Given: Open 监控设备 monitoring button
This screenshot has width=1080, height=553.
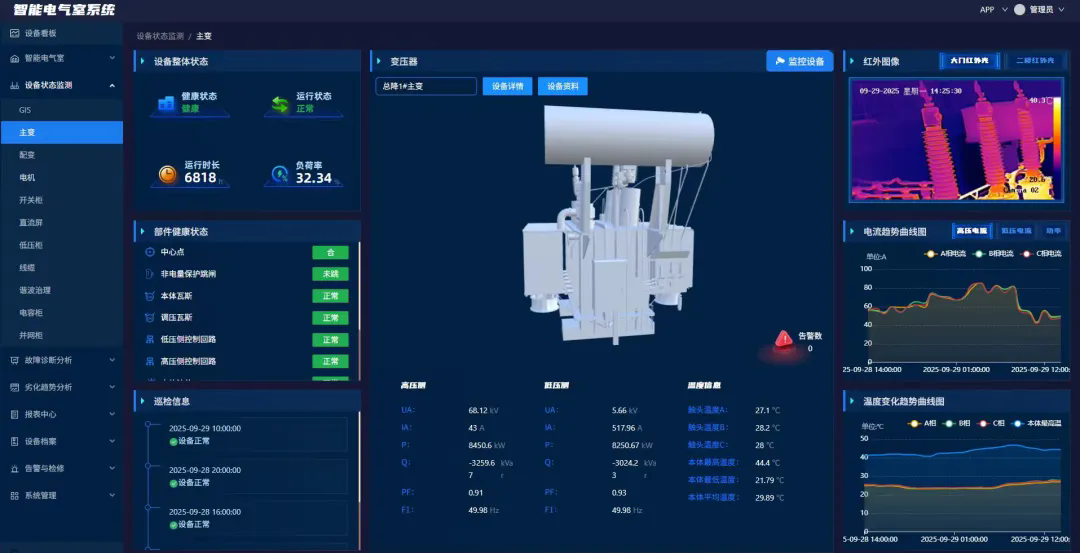Looking at the screenshot, I should click(799, 61).
